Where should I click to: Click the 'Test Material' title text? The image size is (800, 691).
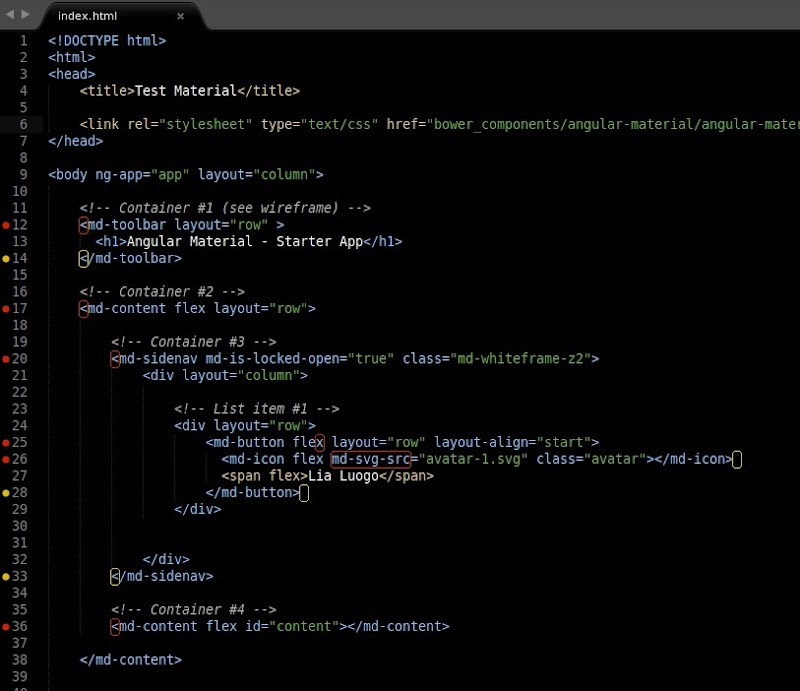pos(186,91)
